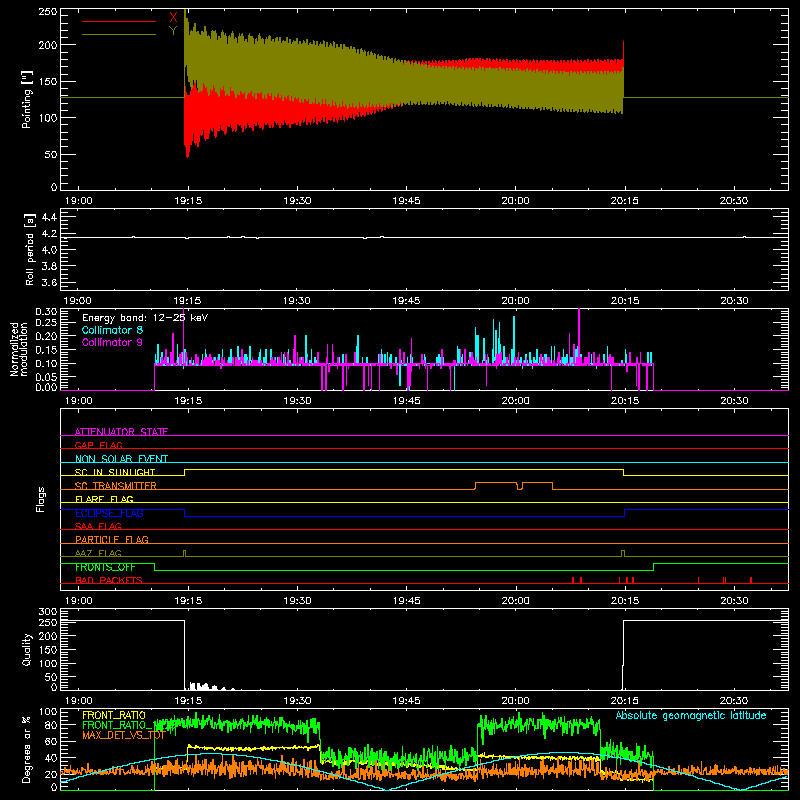Image resolution: width=800 pixels, height=800 pixels.
Task: Click the Pointing axis label
Action: (26, 99)
